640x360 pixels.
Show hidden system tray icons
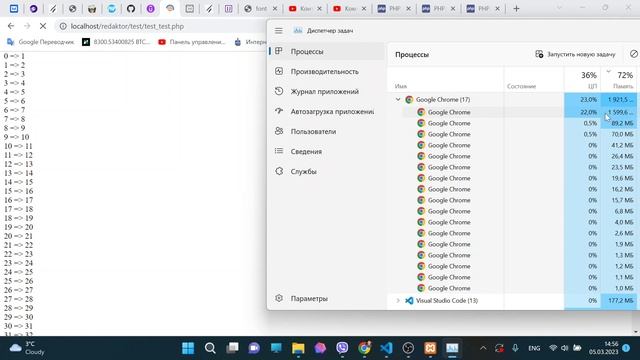point(483,348)
